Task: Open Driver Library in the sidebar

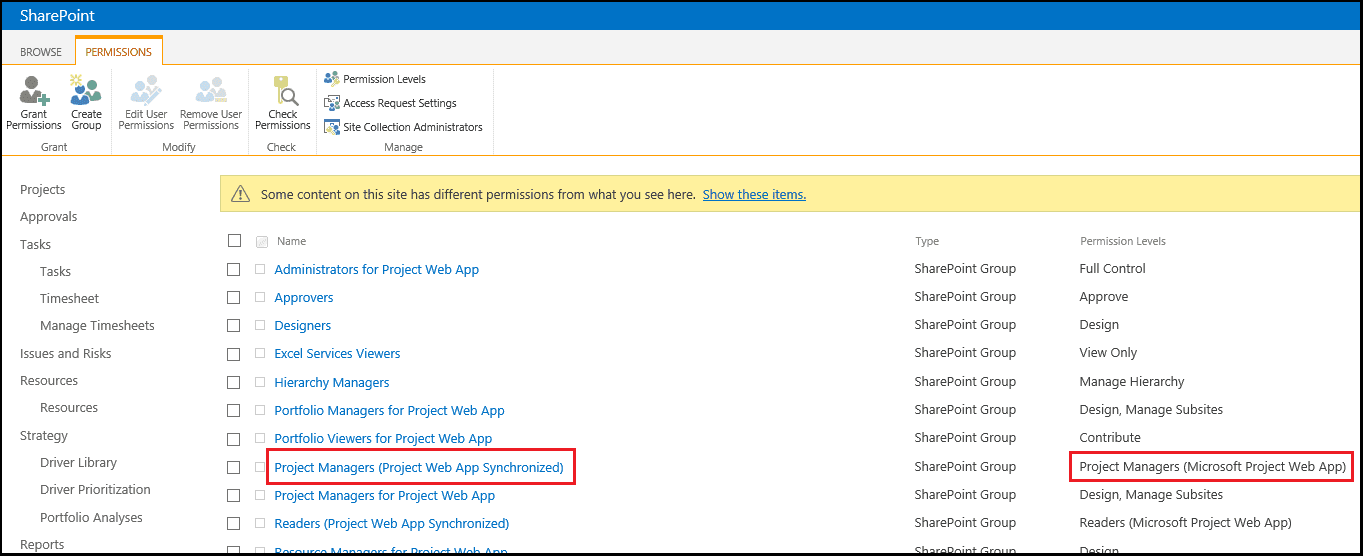Action: click(x=78, y=462)
